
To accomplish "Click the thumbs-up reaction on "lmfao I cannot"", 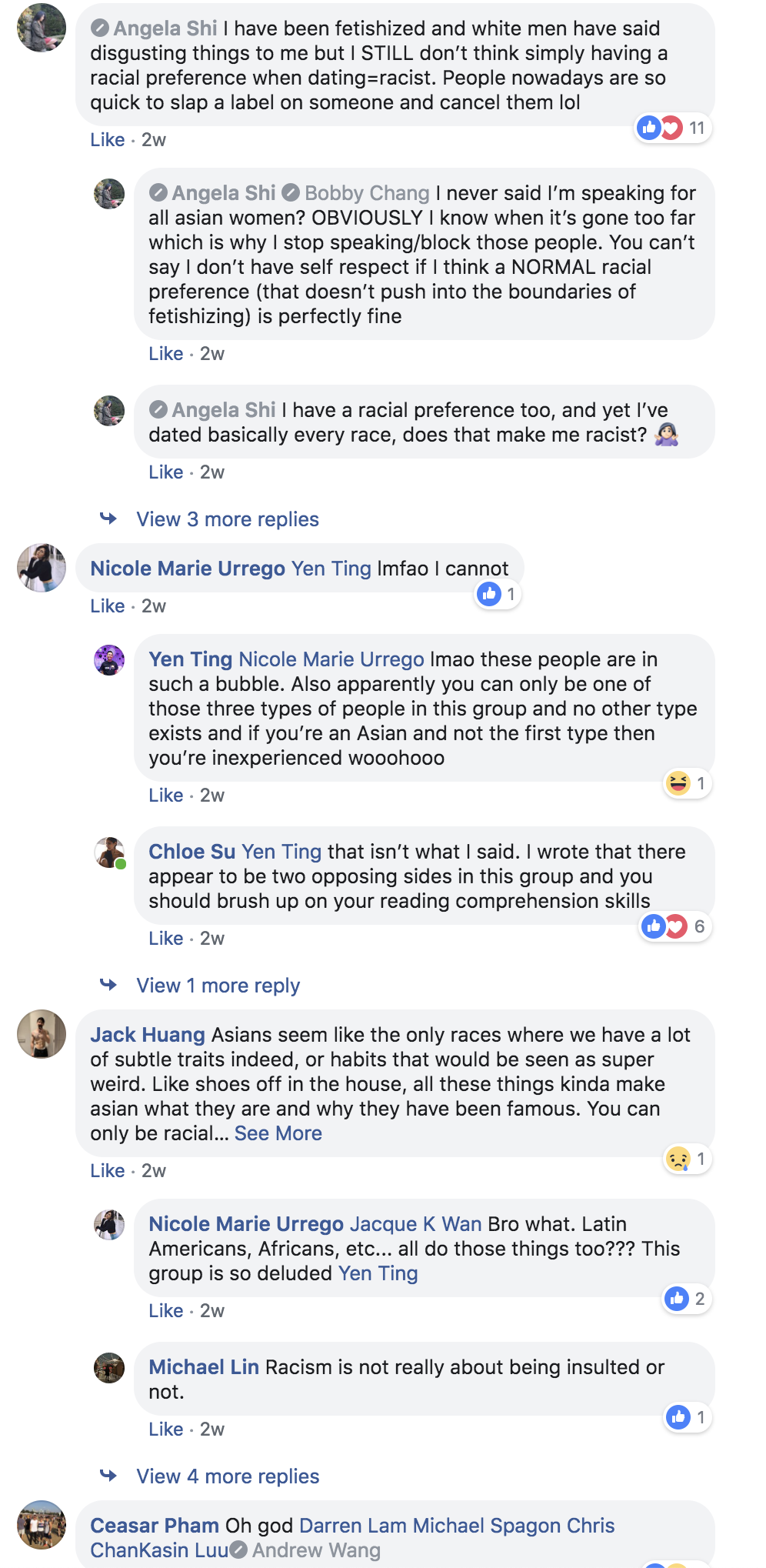I will tap(498, 594).
